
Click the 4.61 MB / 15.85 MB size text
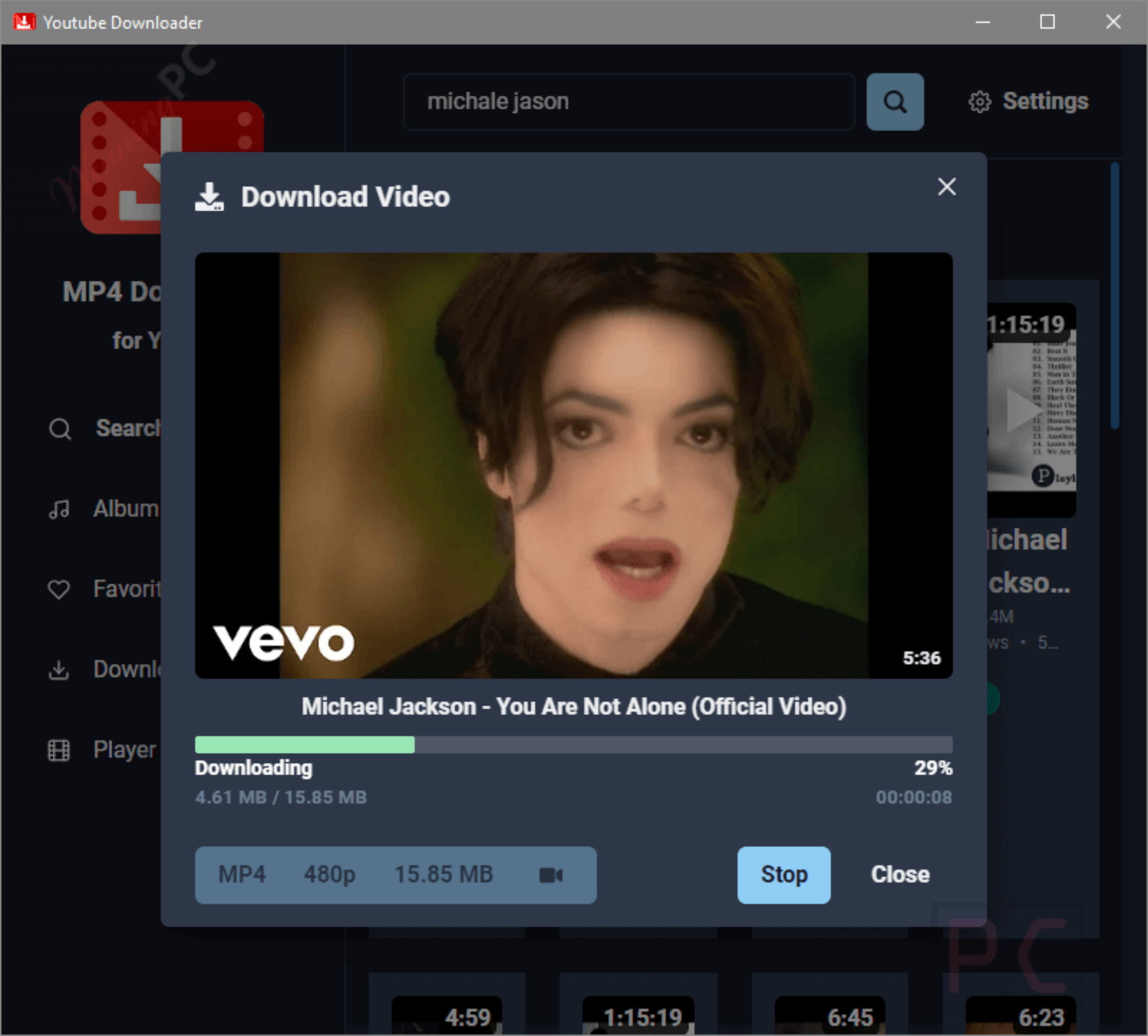pyautogui.click(x=281, y=798)
